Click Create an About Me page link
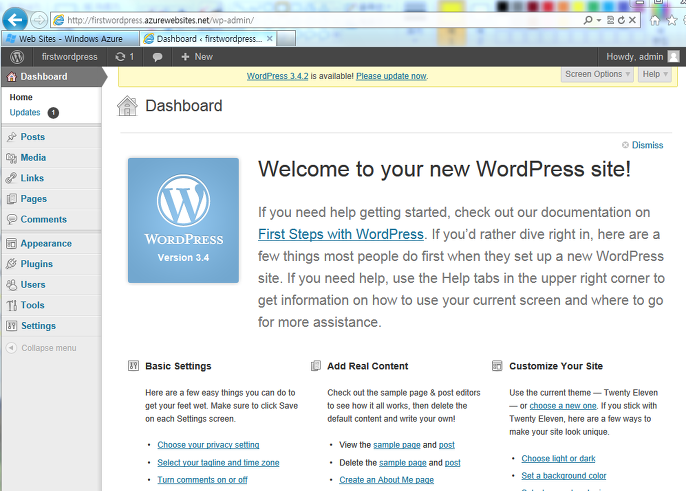The width and height of the screenshot is (686, 491). [x=387, y=480]
